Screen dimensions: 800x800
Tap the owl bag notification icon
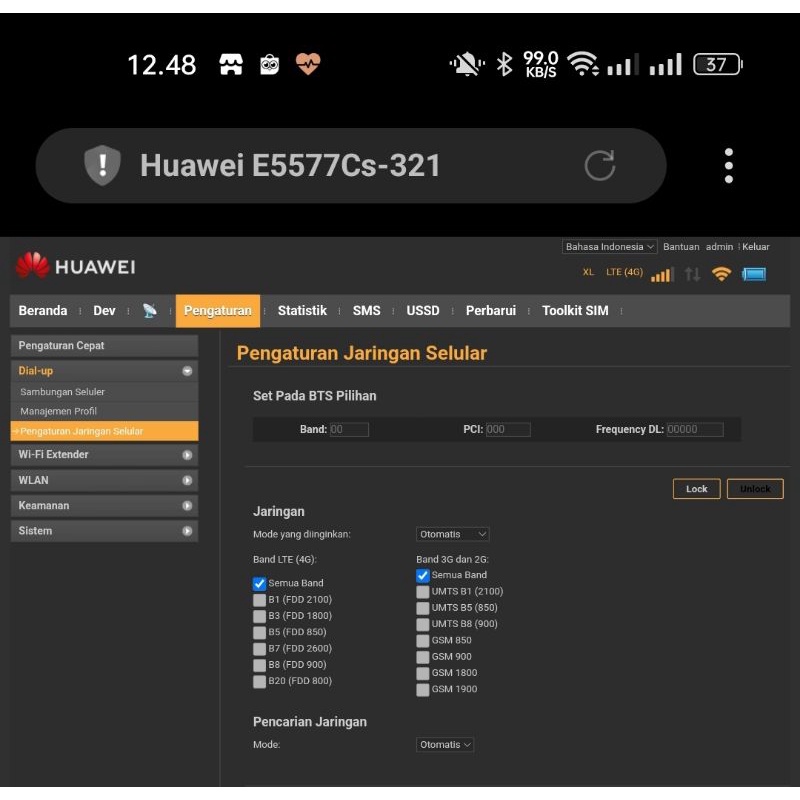(269, 64)
